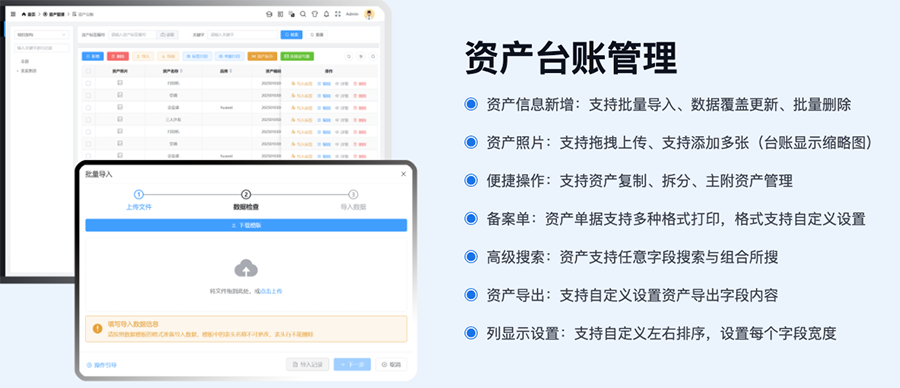
Task: Click the 资产台账管理 heading
Action: (x=572, y=57)
